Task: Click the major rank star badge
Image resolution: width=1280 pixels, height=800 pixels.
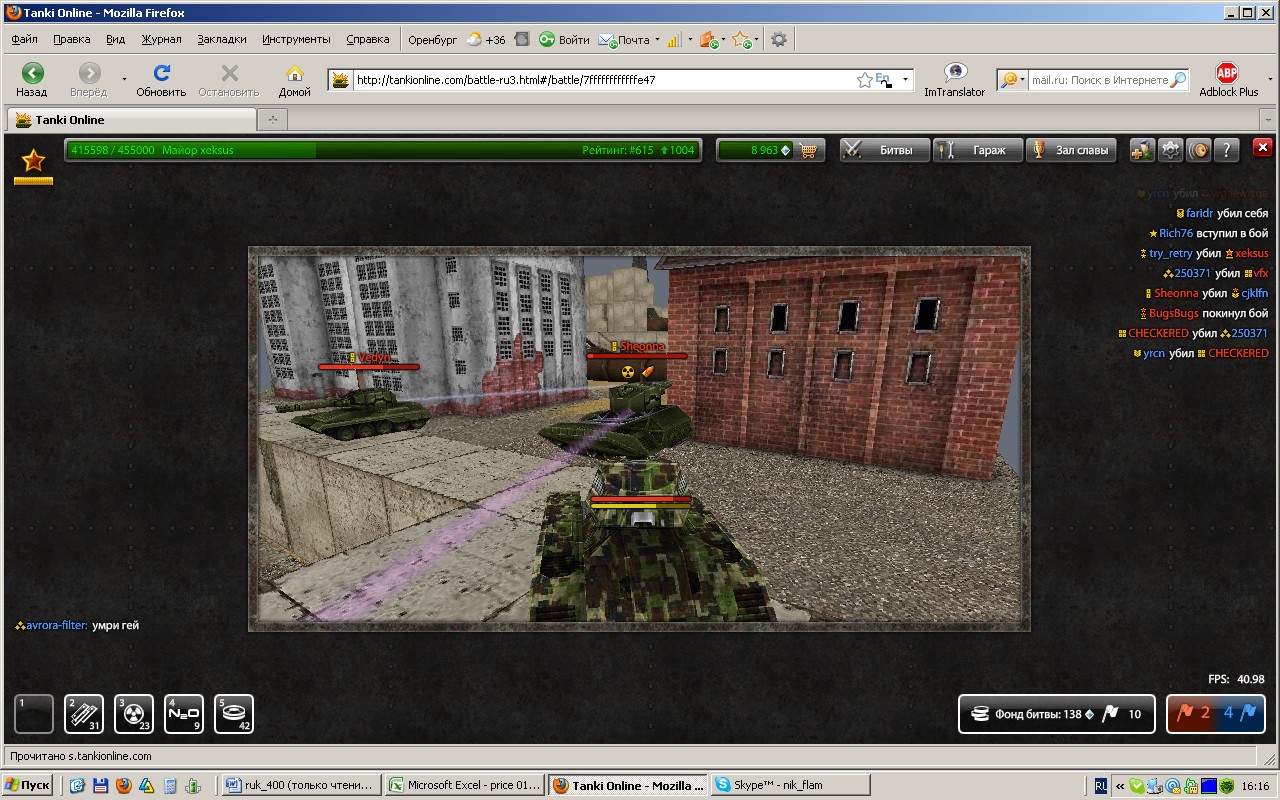Action: click(x=33, y=162)
